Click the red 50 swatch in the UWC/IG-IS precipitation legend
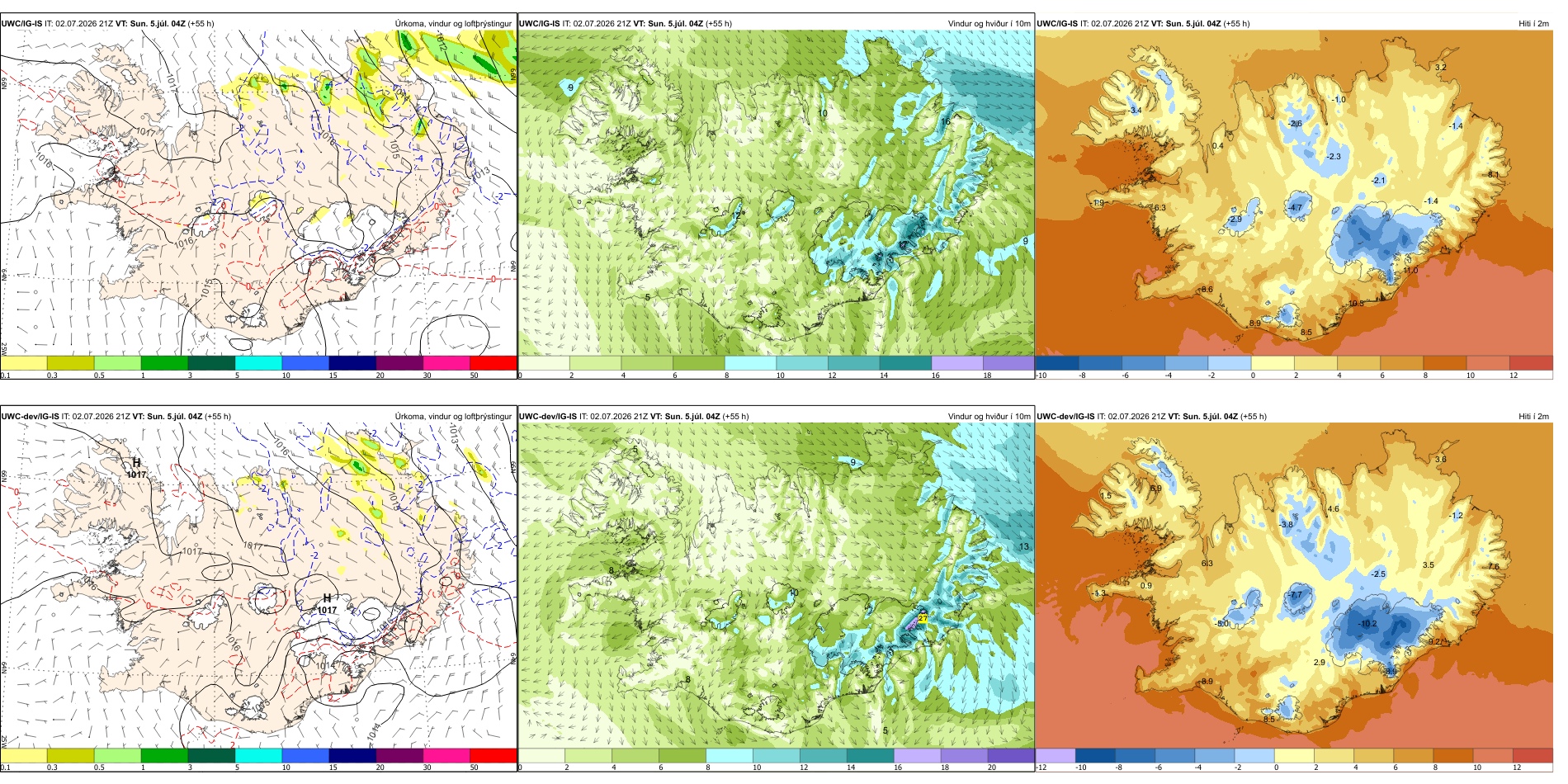The width and height of the screenshot is (1568, 784). click(x=494, y=363)
